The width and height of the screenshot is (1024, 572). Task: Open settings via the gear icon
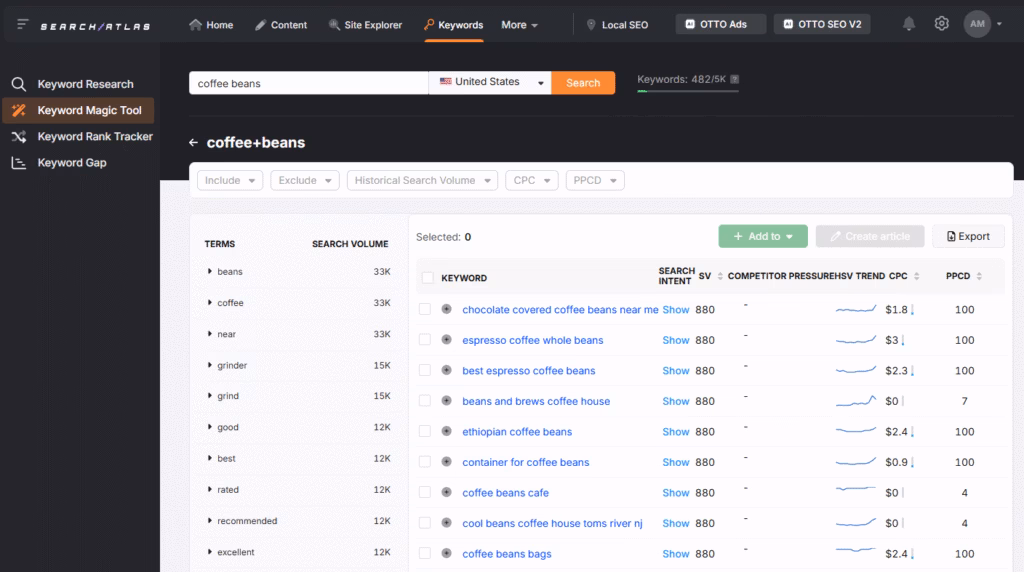coord(941,24)
